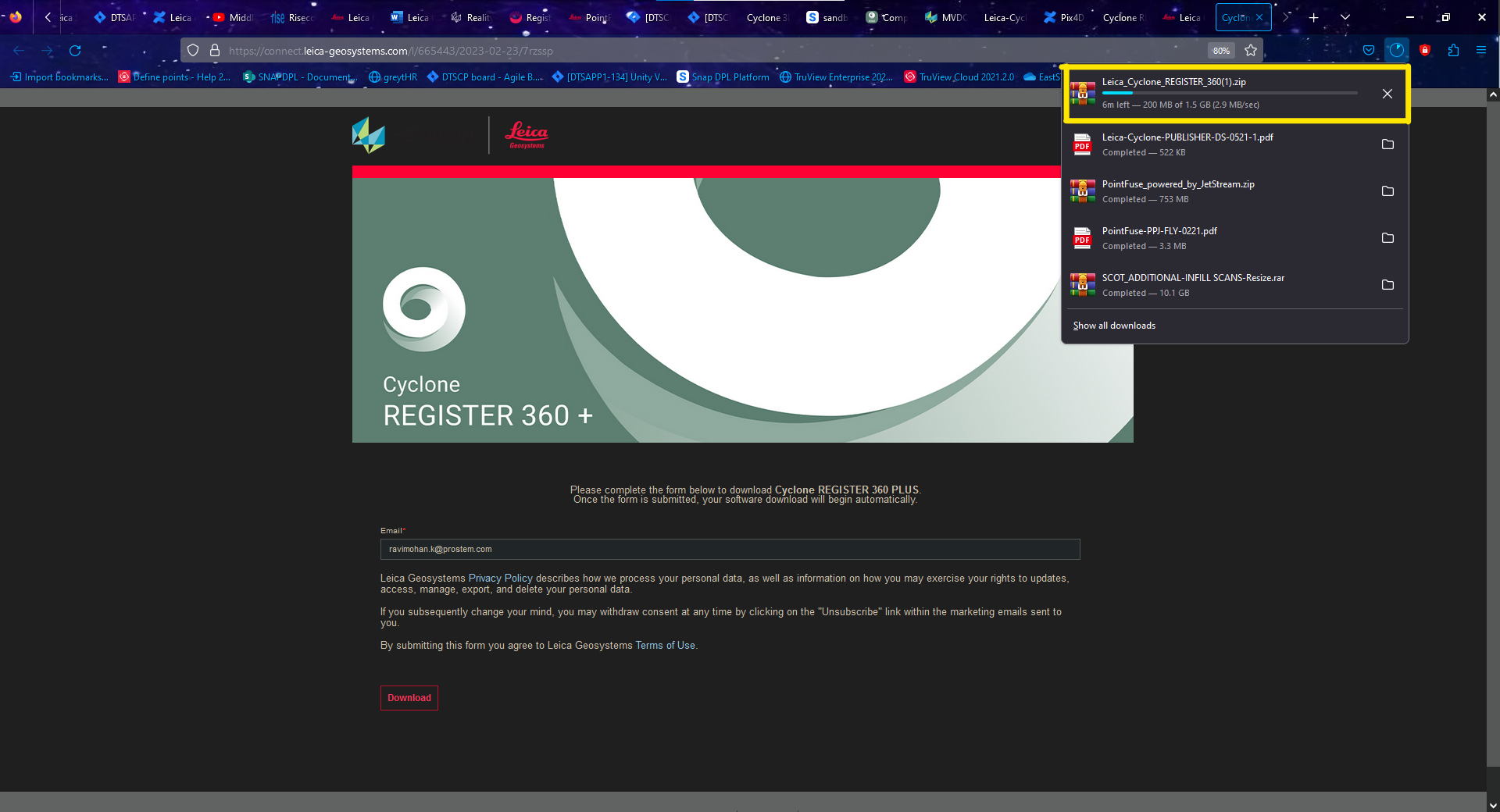Open the Firefox View icon
This screenshot has width=1500, height=812.
(16, 17)
